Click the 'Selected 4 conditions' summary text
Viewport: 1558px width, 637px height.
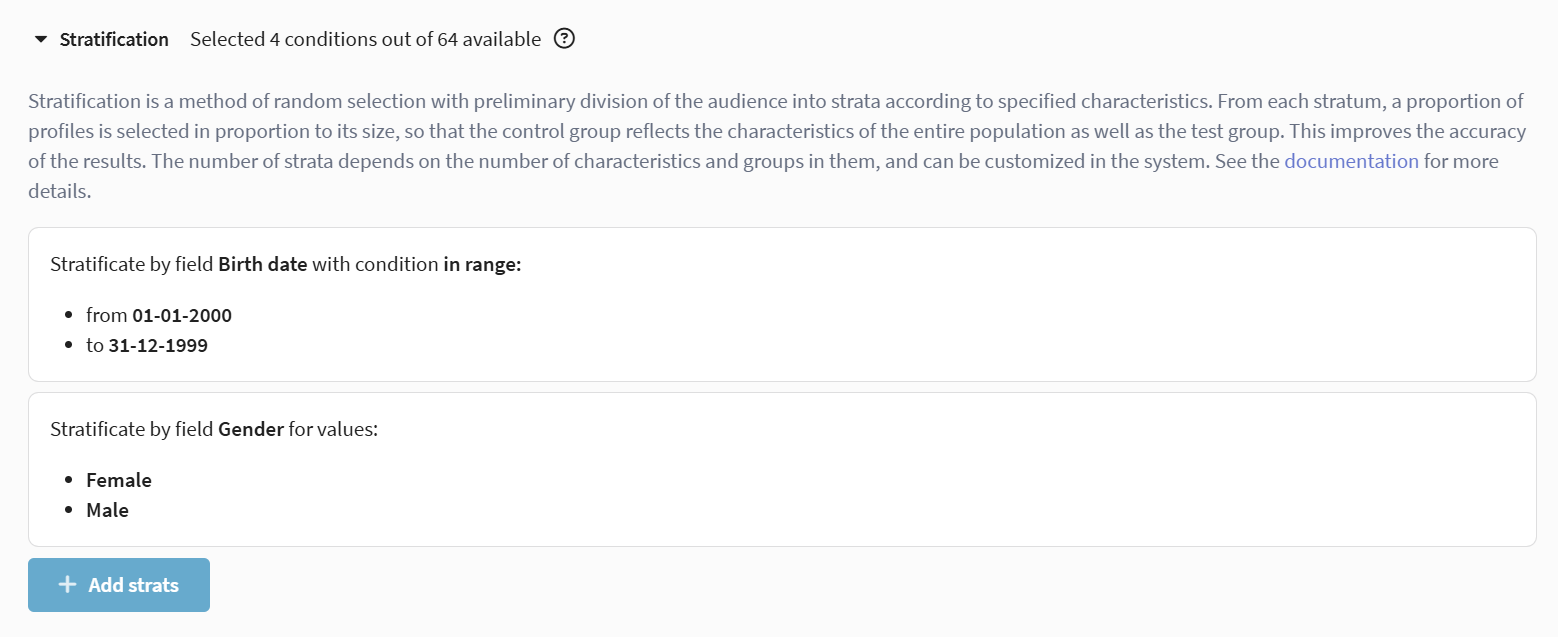pos(300,40)
